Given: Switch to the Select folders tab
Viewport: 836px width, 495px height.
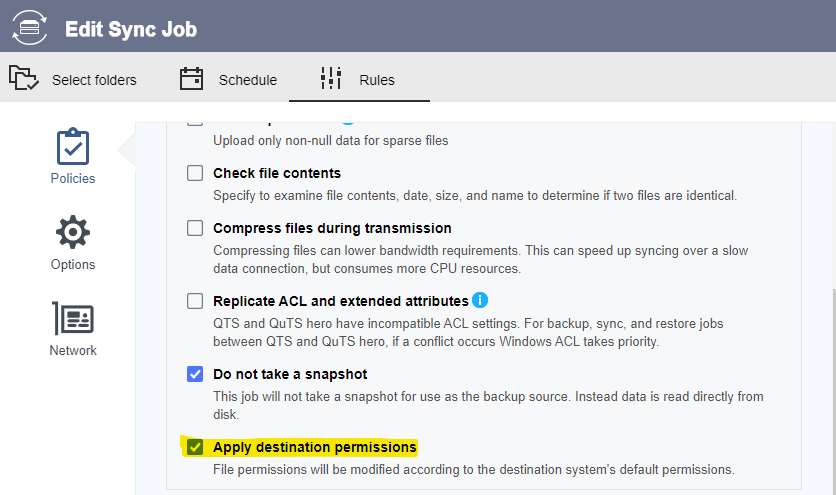Looking at the screenshot, I should (x=73, y=80).
